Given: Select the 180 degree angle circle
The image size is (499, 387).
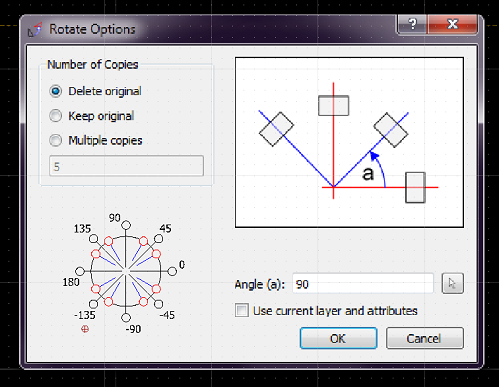Looking at the screenshot, I should (80, 271).
